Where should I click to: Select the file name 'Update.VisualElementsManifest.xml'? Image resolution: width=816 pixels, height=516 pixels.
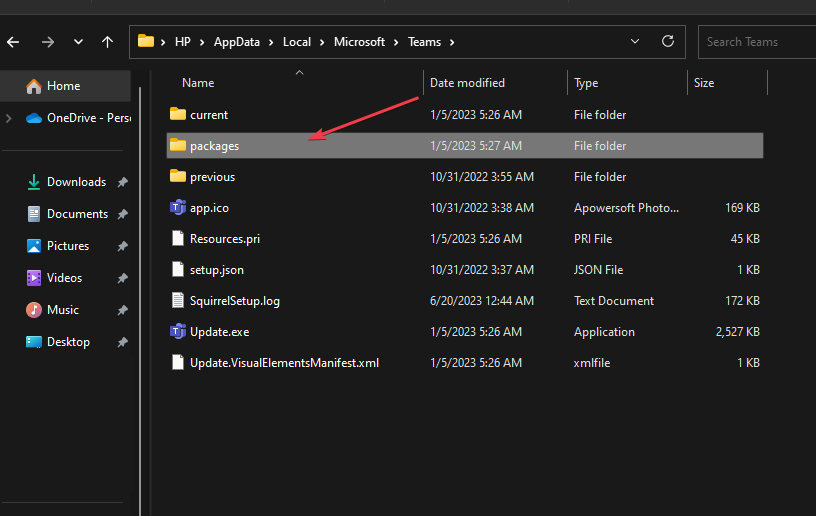[284, 363]
